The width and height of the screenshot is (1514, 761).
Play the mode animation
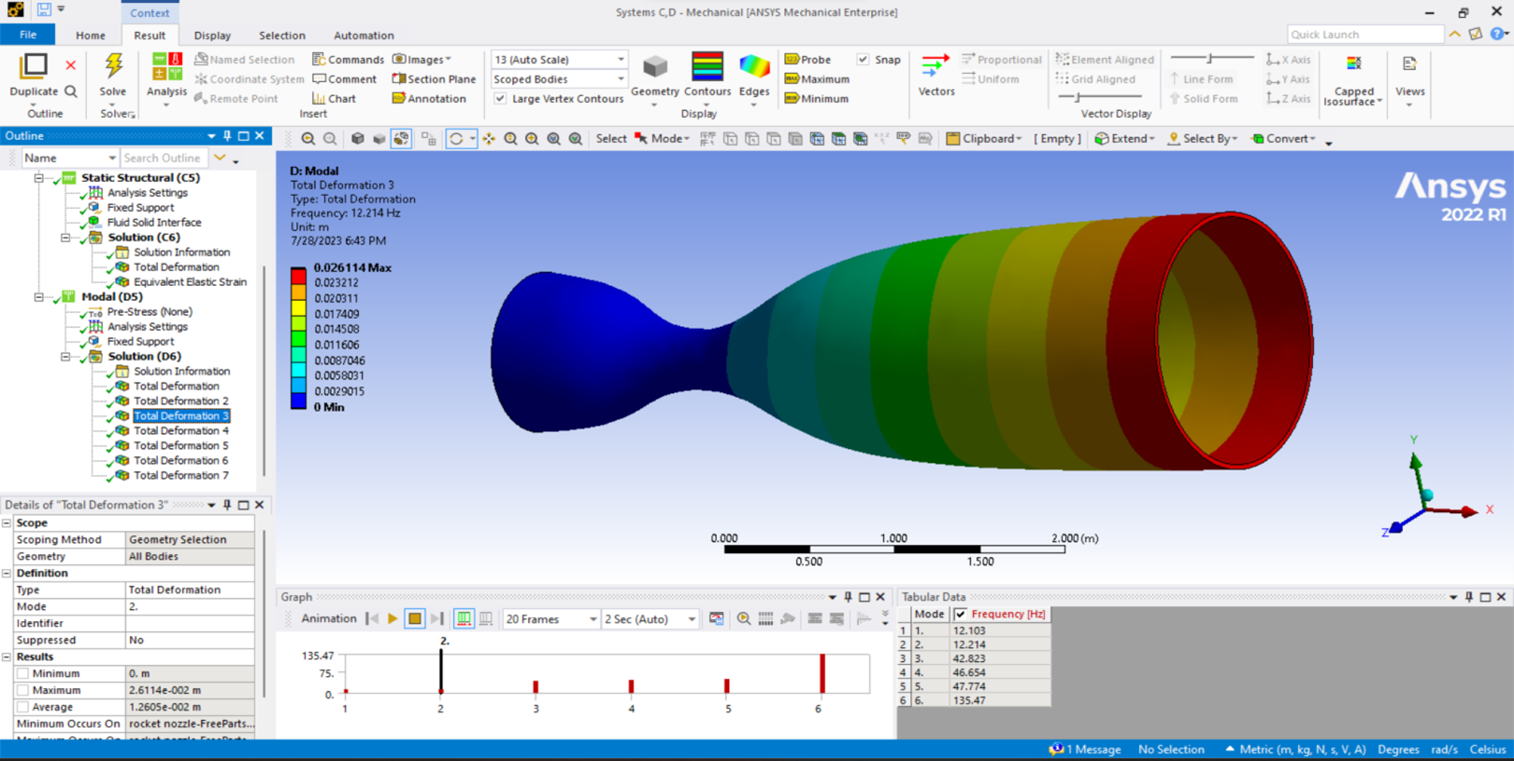pos(393,619)
